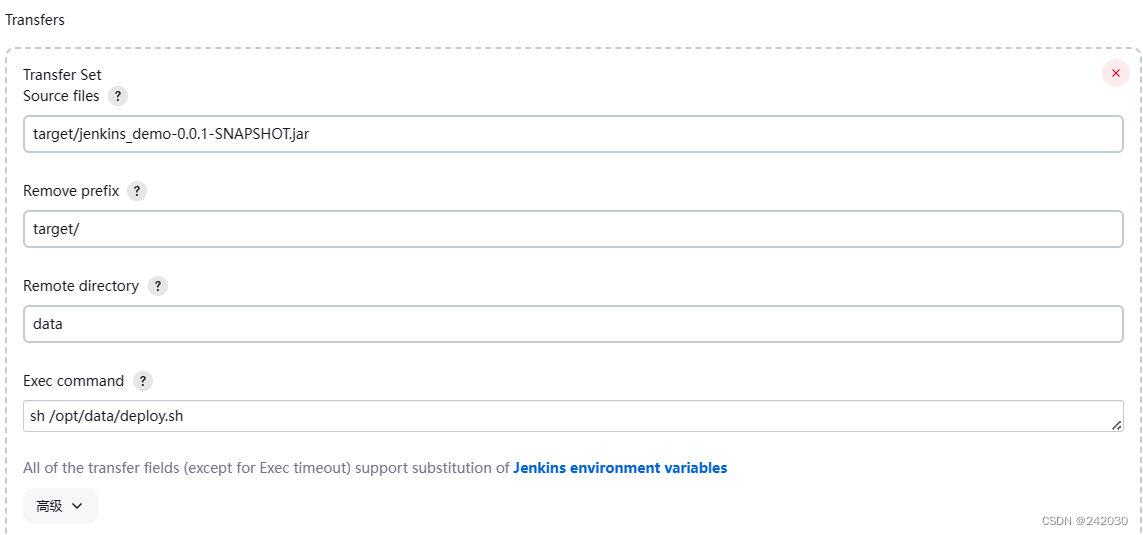Screen dimensions: 1143x535
Task: Click the Source files label
Action: tap(61, 96)
